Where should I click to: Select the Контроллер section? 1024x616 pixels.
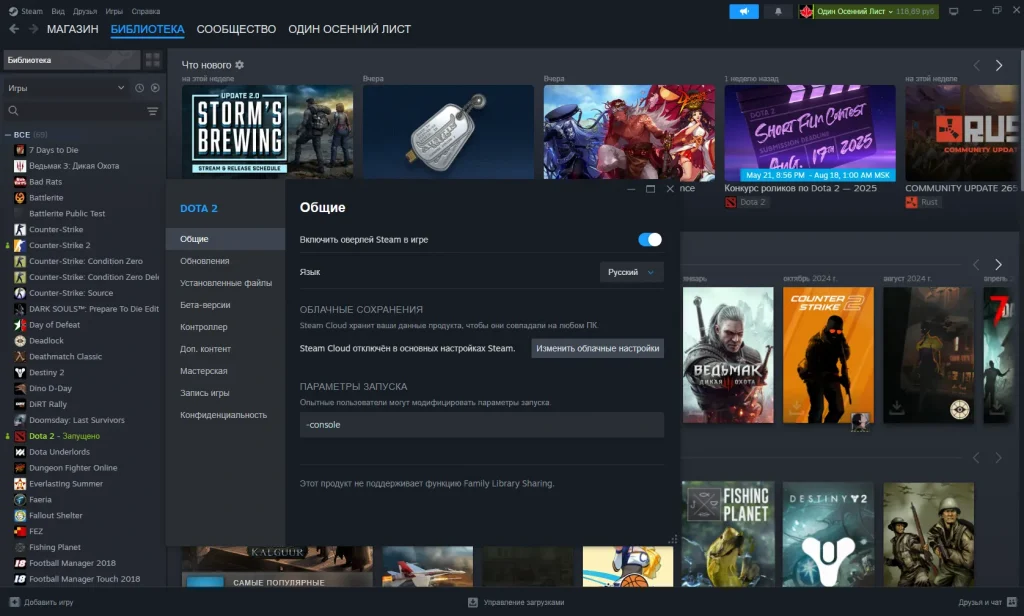pyautogui.click(x=225, y=327)
